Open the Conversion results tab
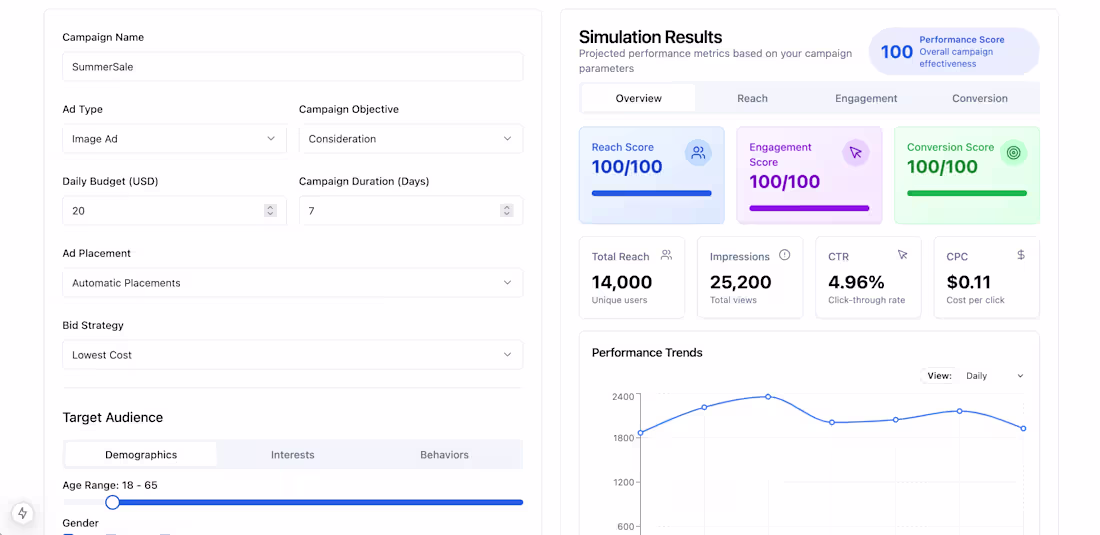This screenshot has width=1100, height=535. 979,98
